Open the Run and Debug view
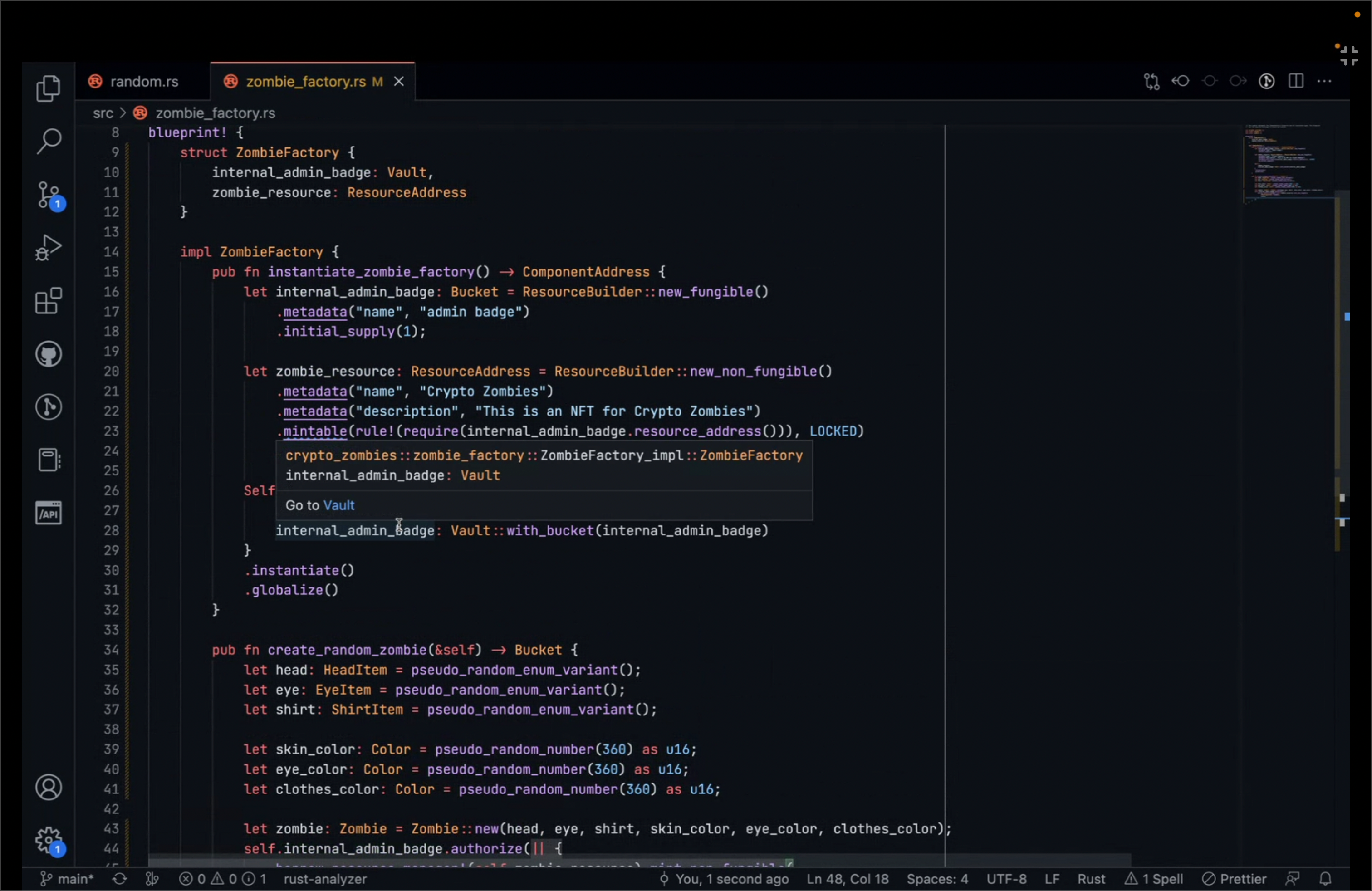The width and height of the screenshot is (1372, 891). (x=49, y=248)
